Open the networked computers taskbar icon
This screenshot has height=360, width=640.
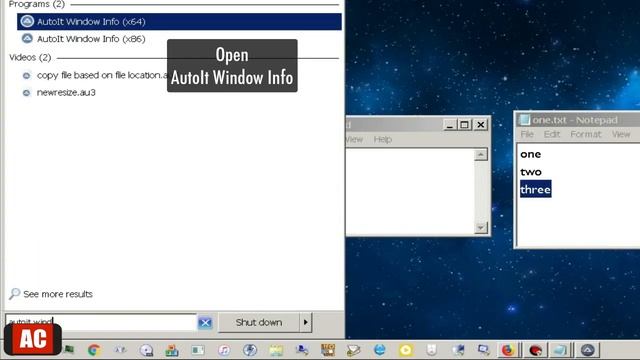pos(458,350)
